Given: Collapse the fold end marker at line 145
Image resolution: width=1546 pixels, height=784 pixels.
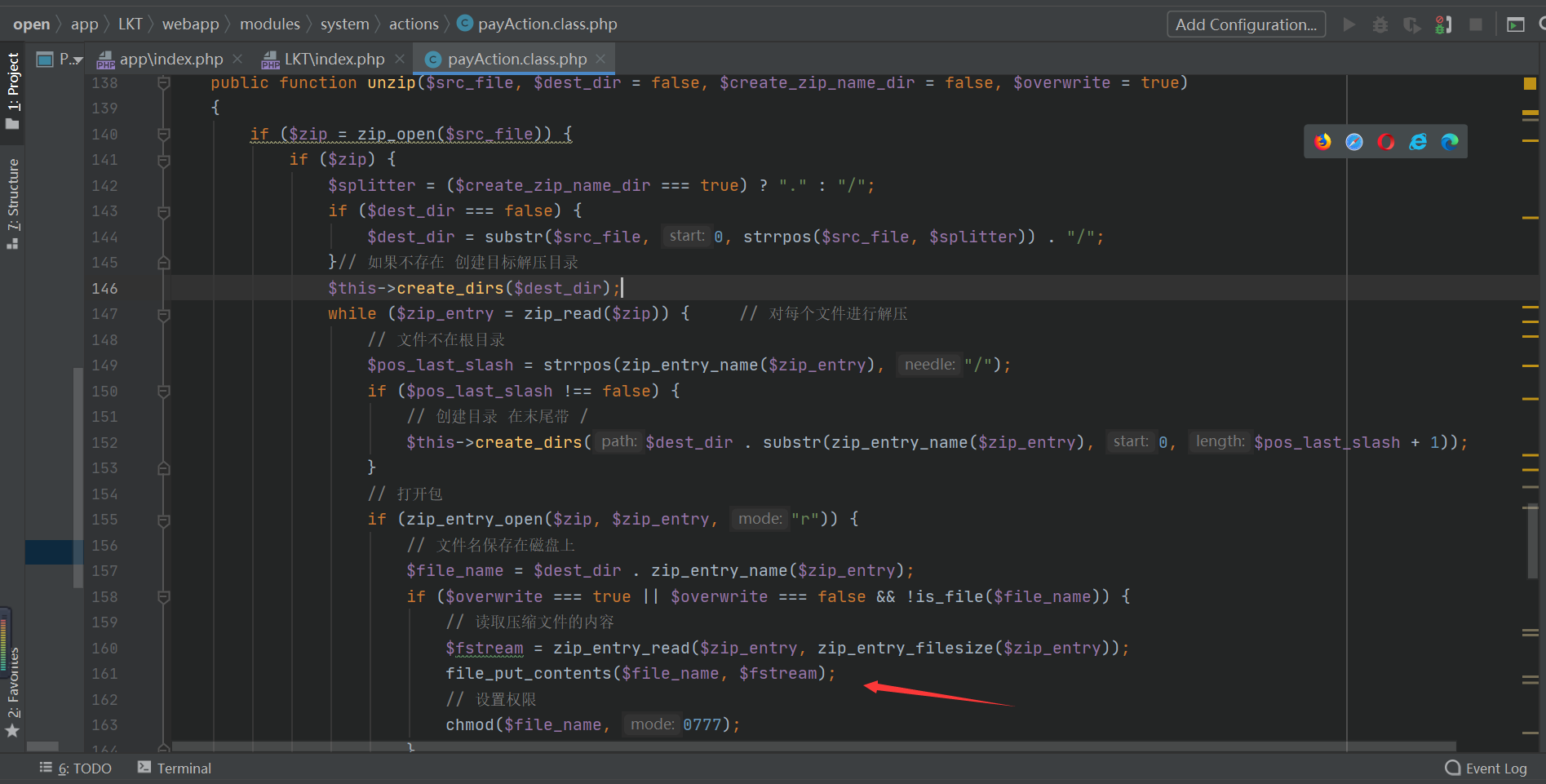Looking at the screenshot, I should coord(163,263).
